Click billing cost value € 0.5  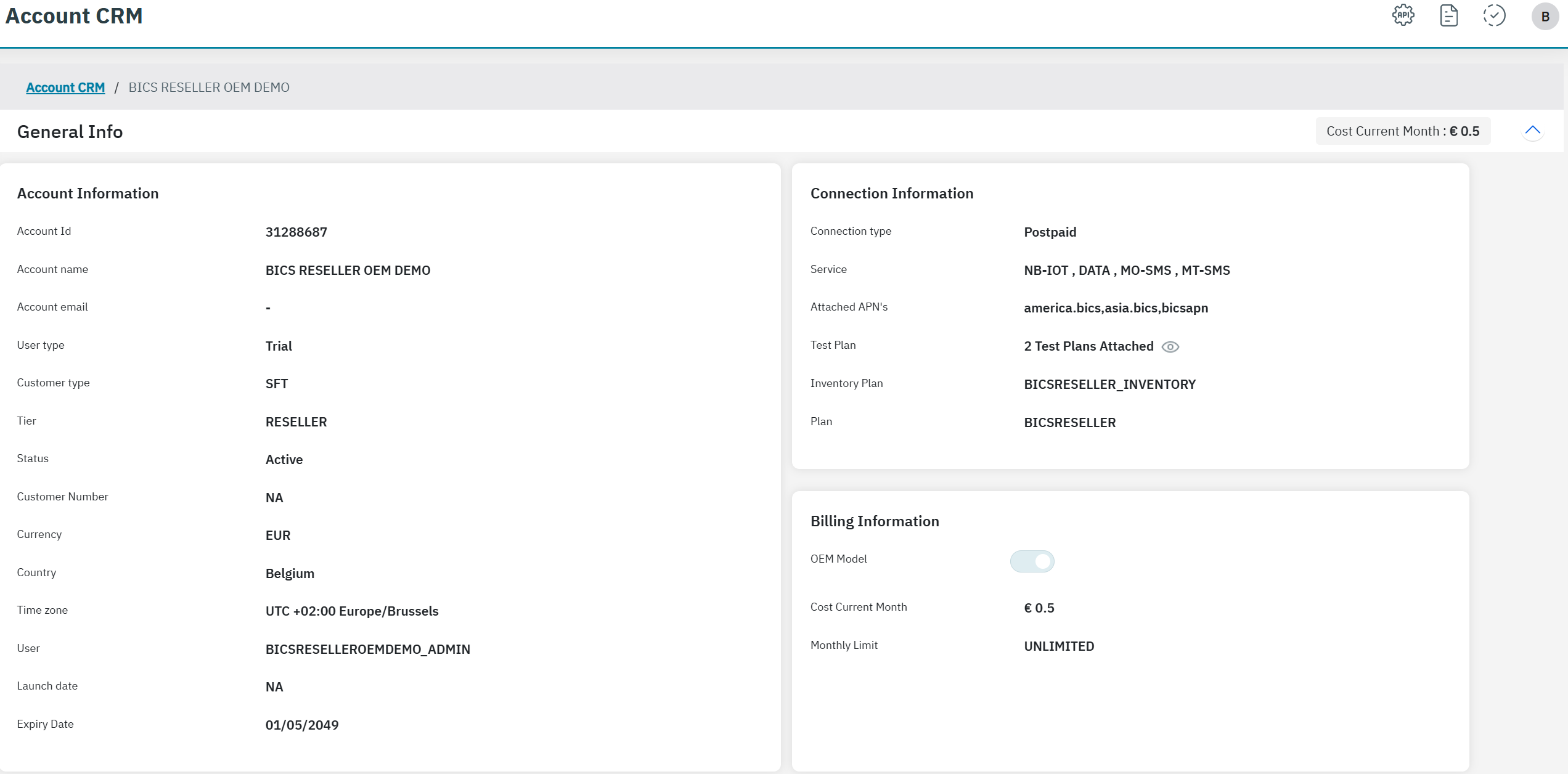[x=1039, y=608]
